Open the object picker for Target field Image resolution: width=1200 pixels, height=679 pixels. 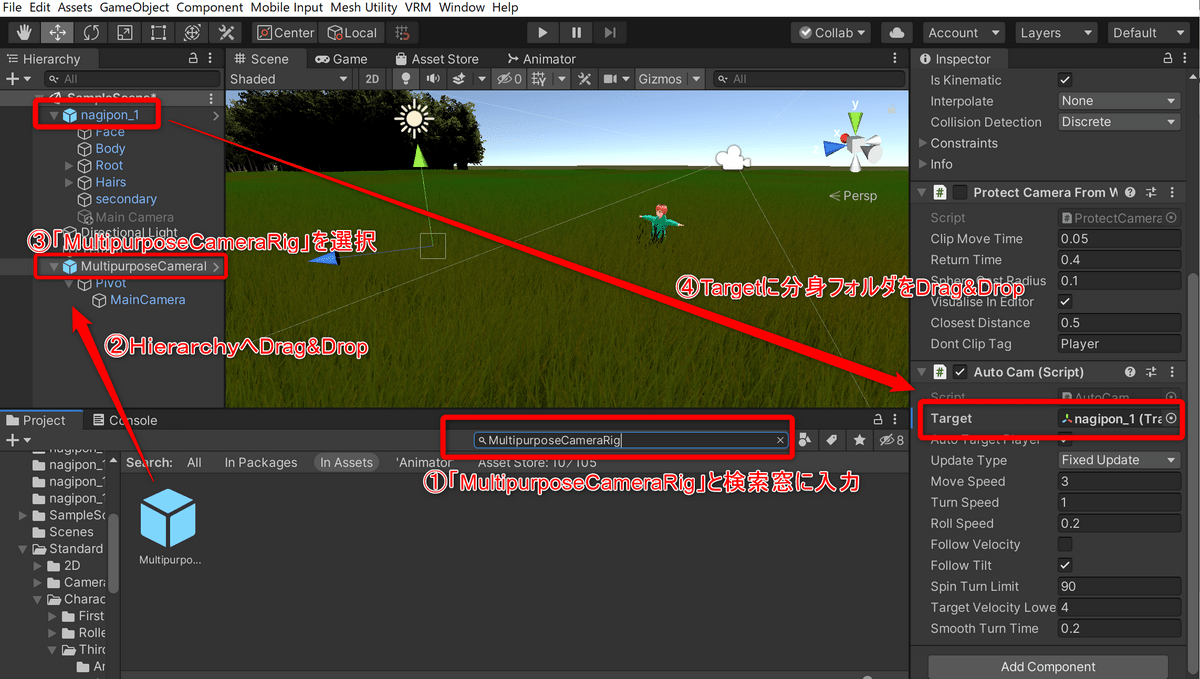point(1171,419)
